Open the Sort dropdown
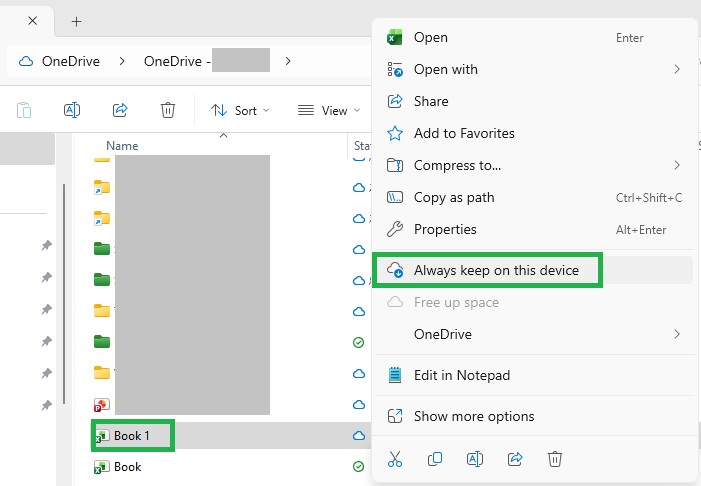701x486 pixels. click(240, 110)
